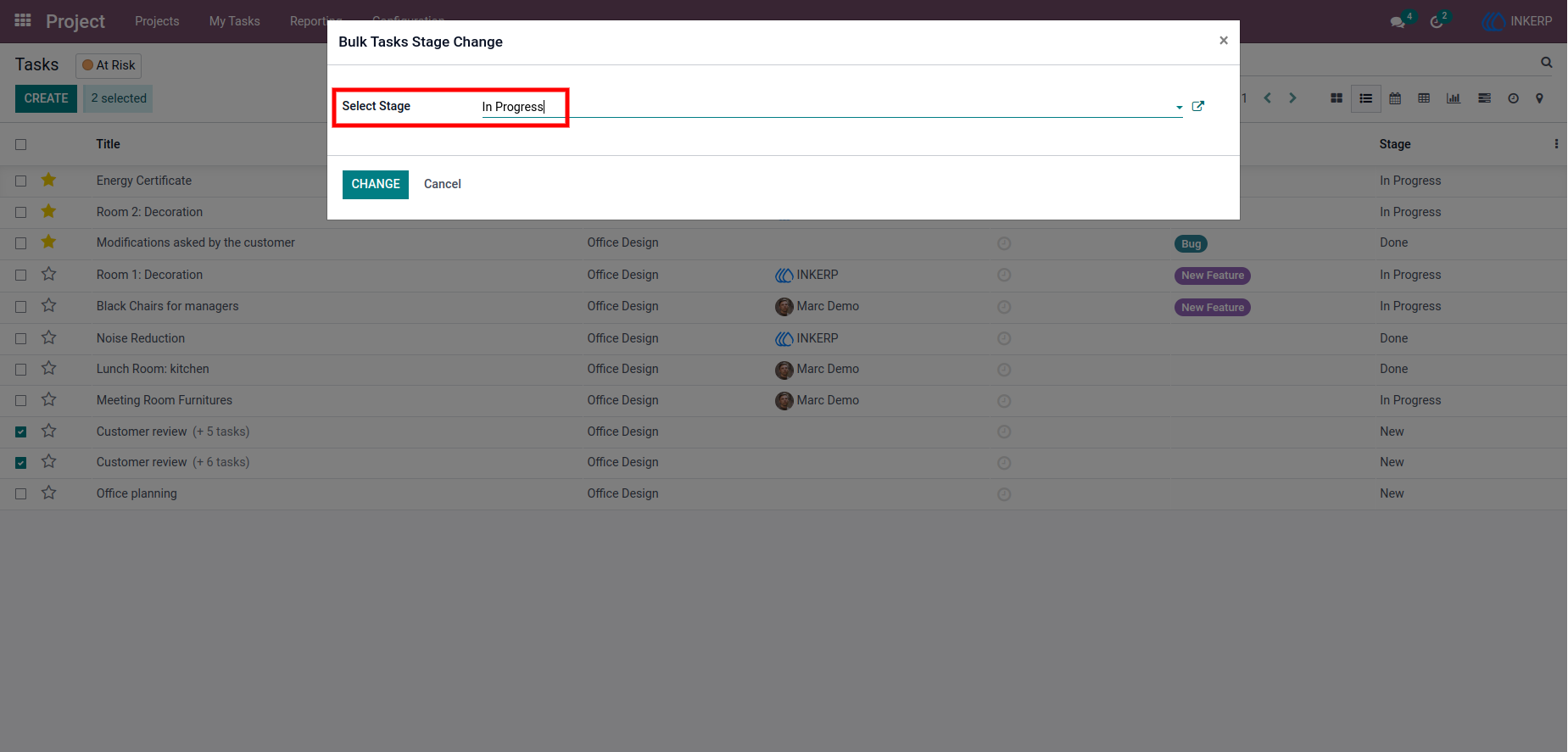Go to next page of tasks
Screen dimensions: 1568x752
pyautogui.click(x=1292, y=98)
